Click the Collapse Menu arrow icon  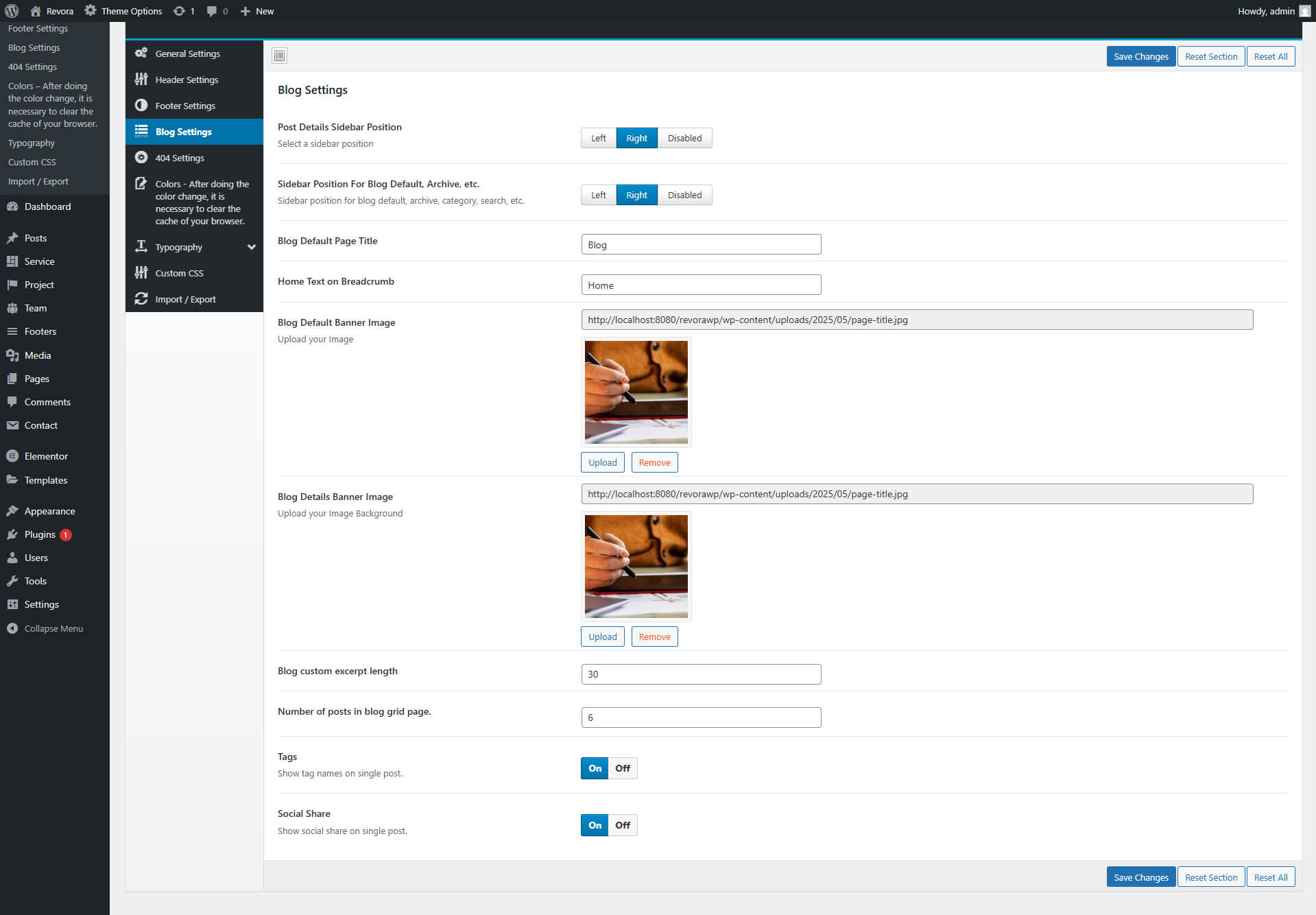pyautogui.click(x=12, y=628)
